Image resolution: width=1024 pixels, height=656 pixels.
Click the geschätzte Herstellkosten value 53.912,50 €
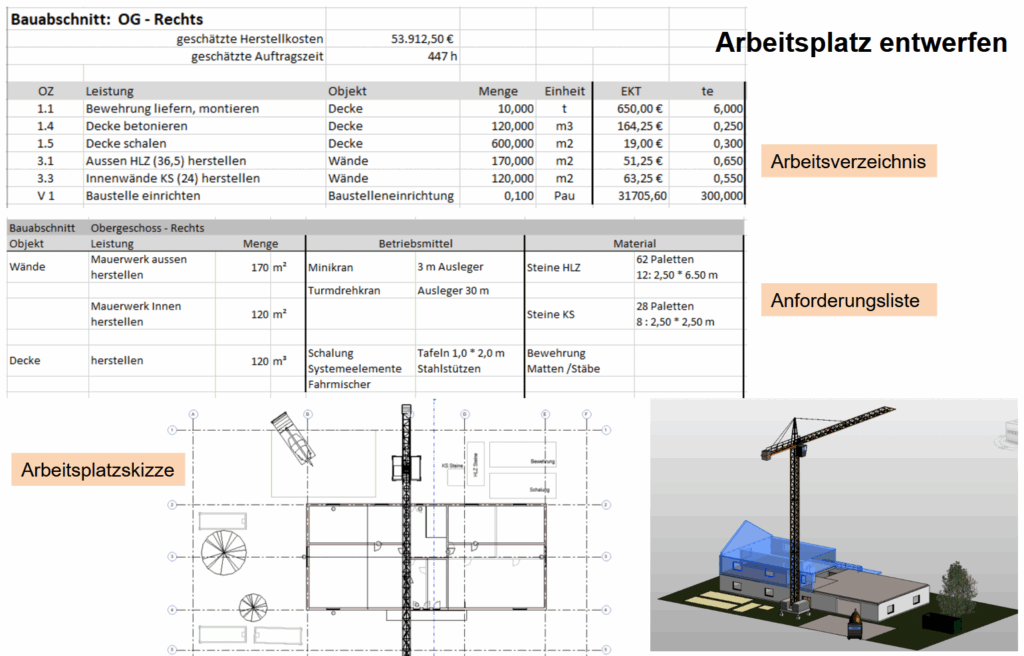423,39
